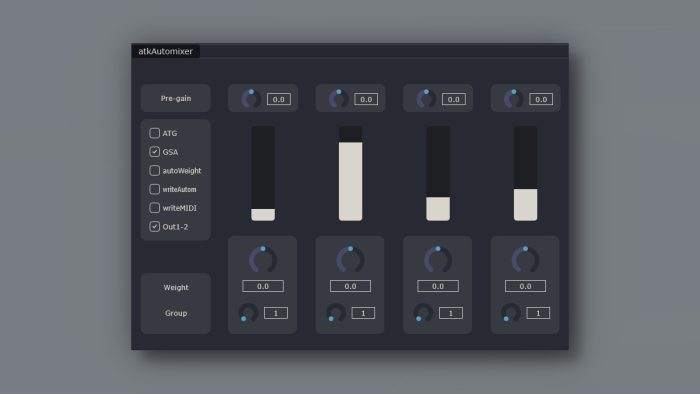Click the third channel group number field
The width and height of the screenshot is (700, 394).
(x=451, y=313)
